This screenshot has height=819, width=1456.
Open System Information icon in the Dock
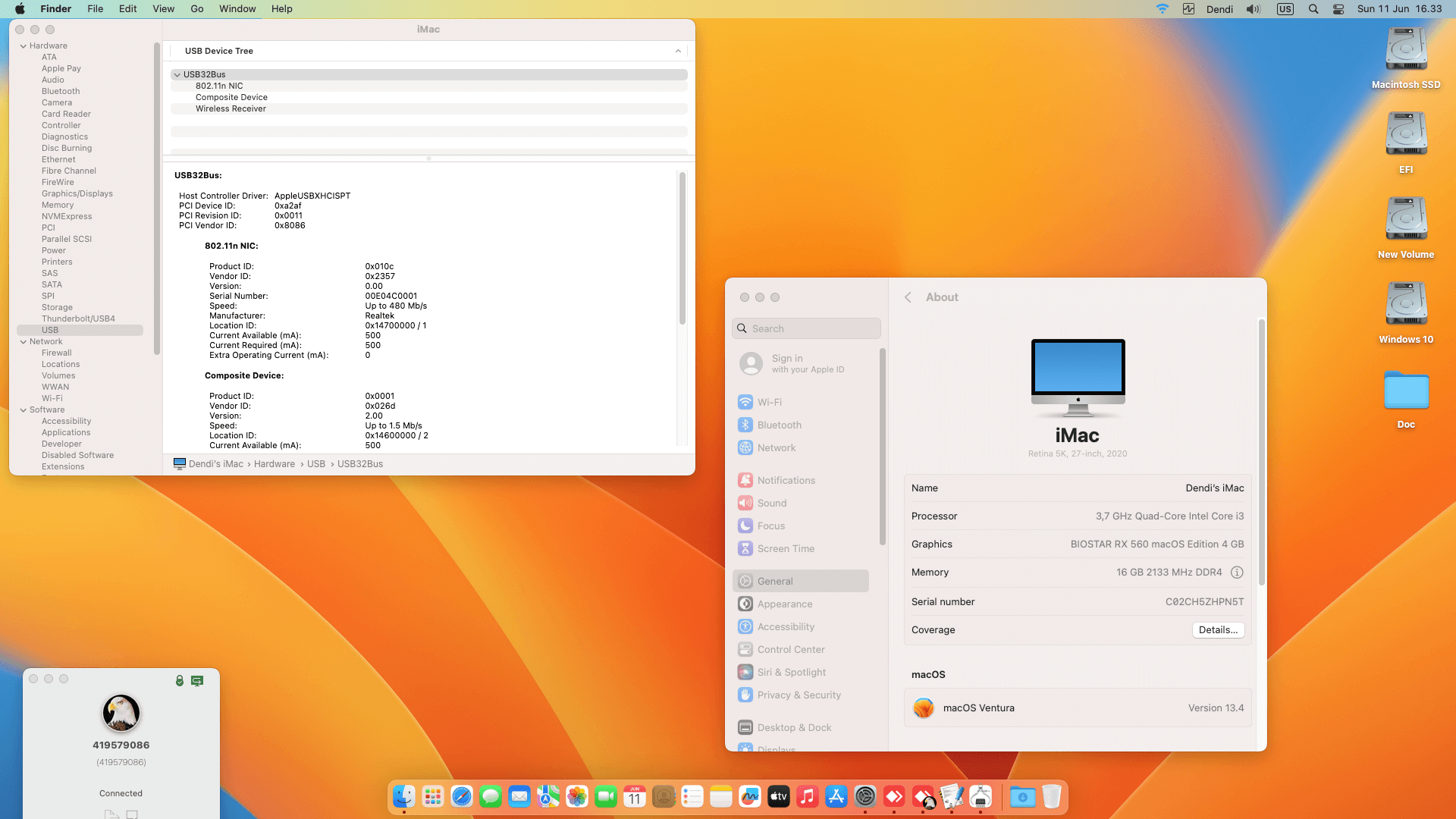pyautogui.click(x=981, y=797)
